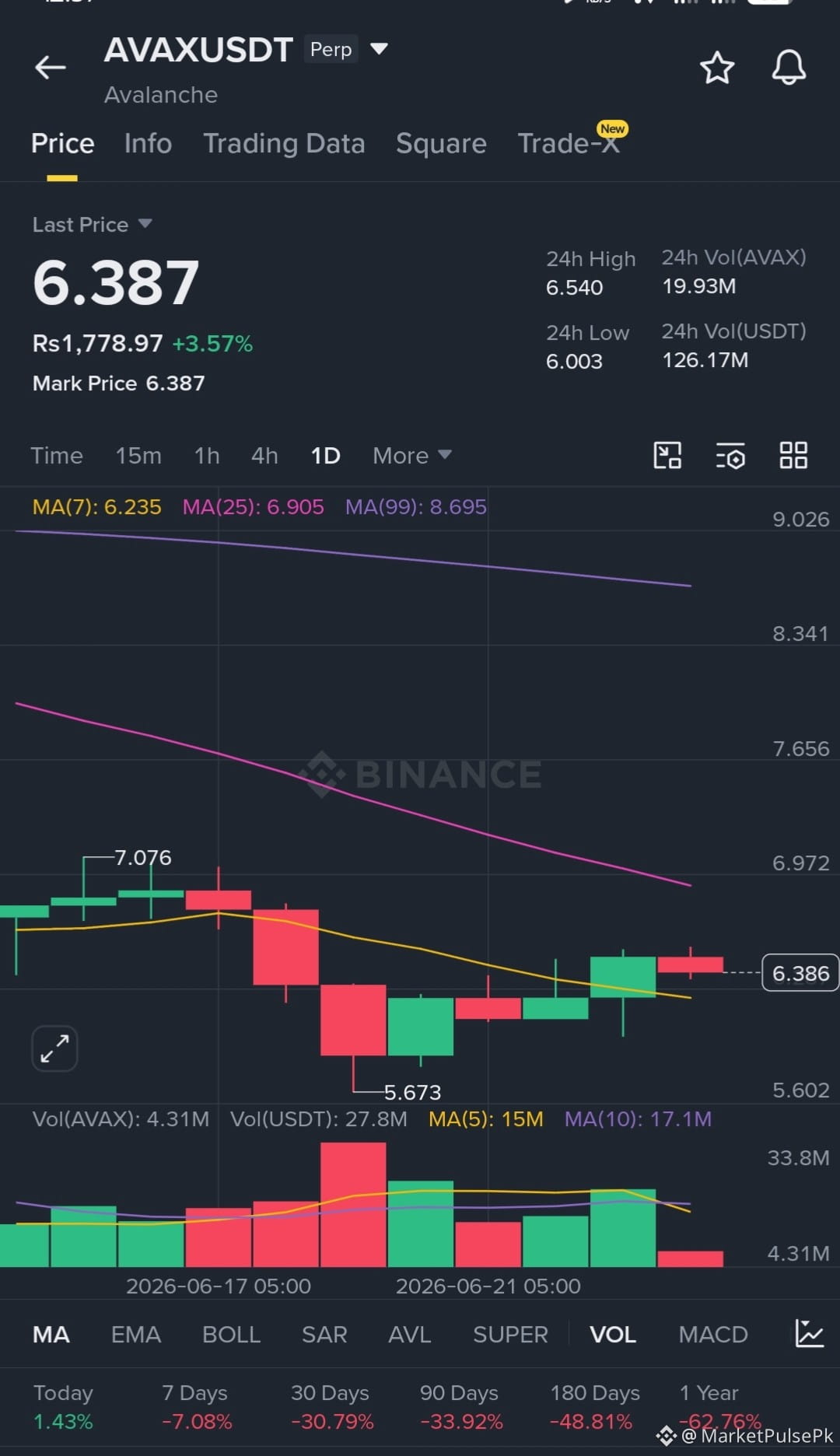
Task: Click the Vol(USDT): 27.8M label
Action: click(319, 1119)
